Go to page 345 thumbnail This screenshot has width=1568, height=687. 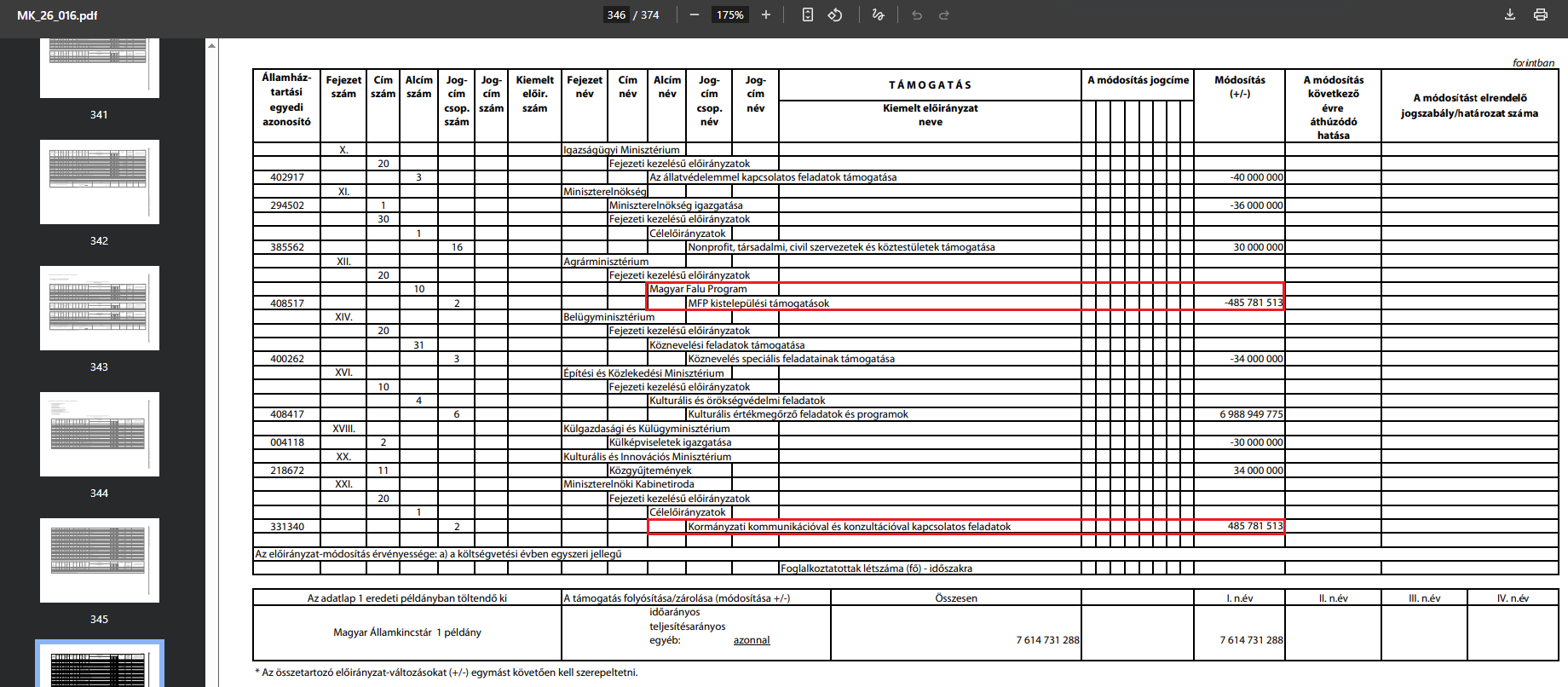click(x=100, y=560)
